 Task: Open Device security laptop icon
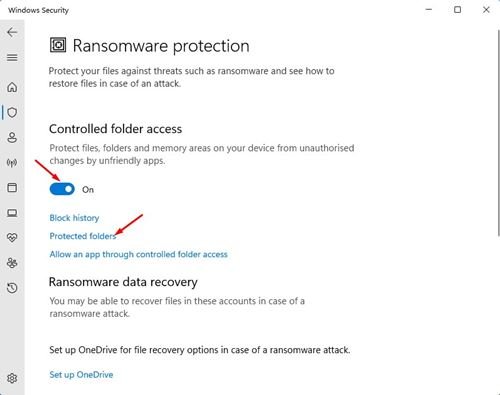coord(12,213)
